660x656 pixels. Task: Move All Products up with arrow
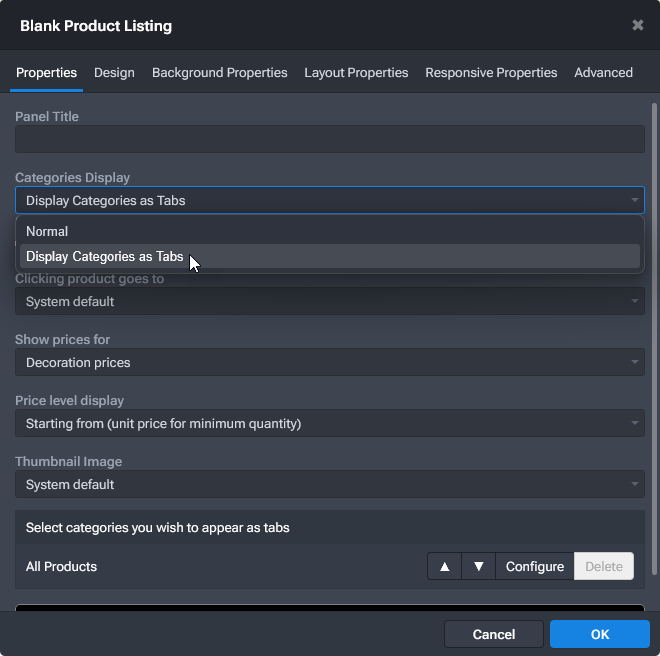444,566
